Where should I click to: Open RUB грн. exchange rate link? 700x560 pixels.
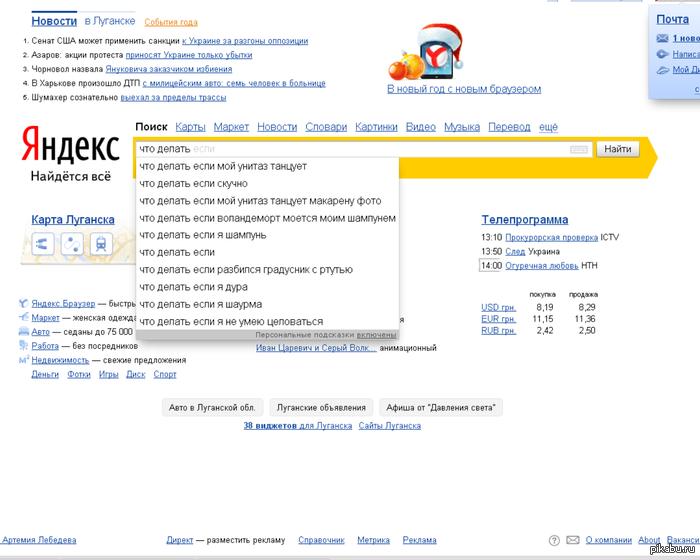(498, 331)
